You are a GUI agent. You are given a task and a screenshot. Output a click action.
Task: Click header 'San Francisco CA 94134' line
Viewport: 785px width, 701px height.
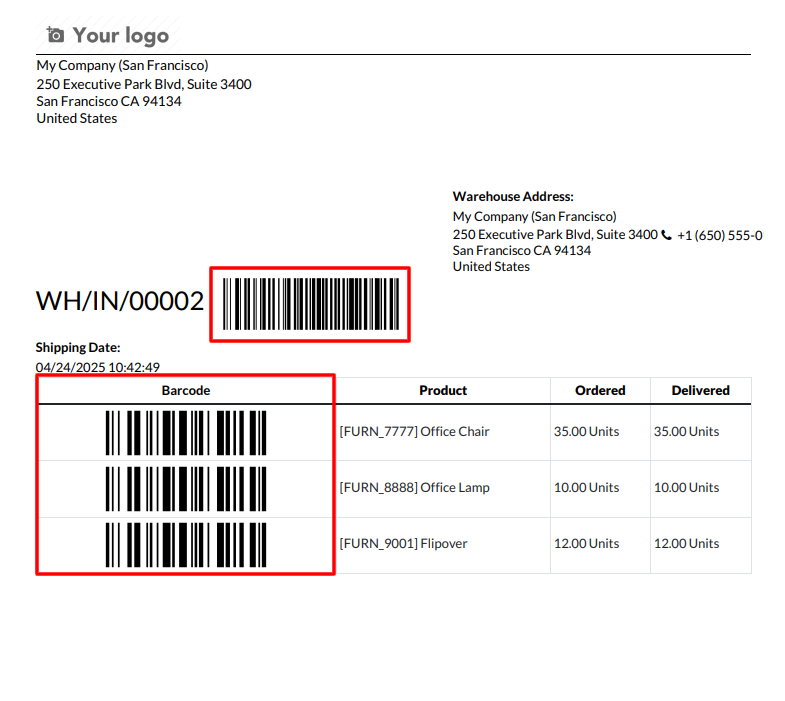pyautogui.click(x=109, y=102)
